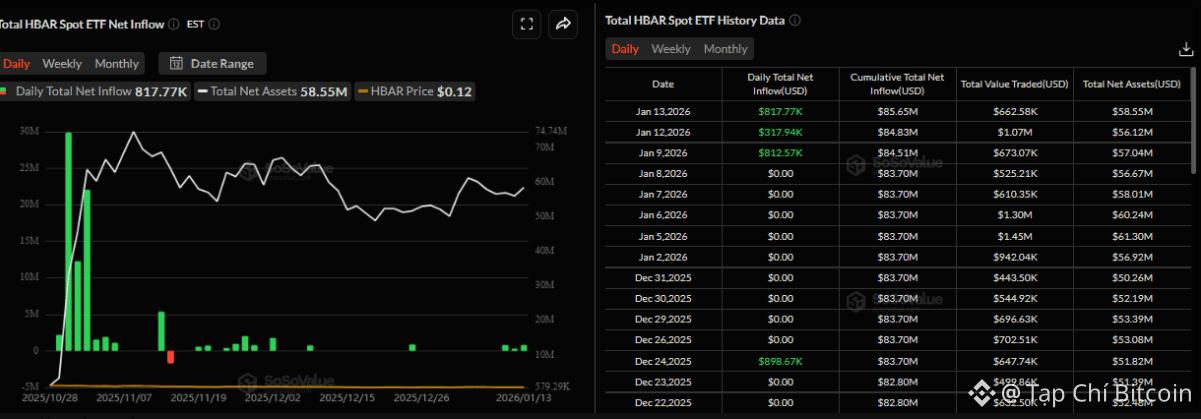Open the chart in fullscreen mode

[x=527, y=24]
